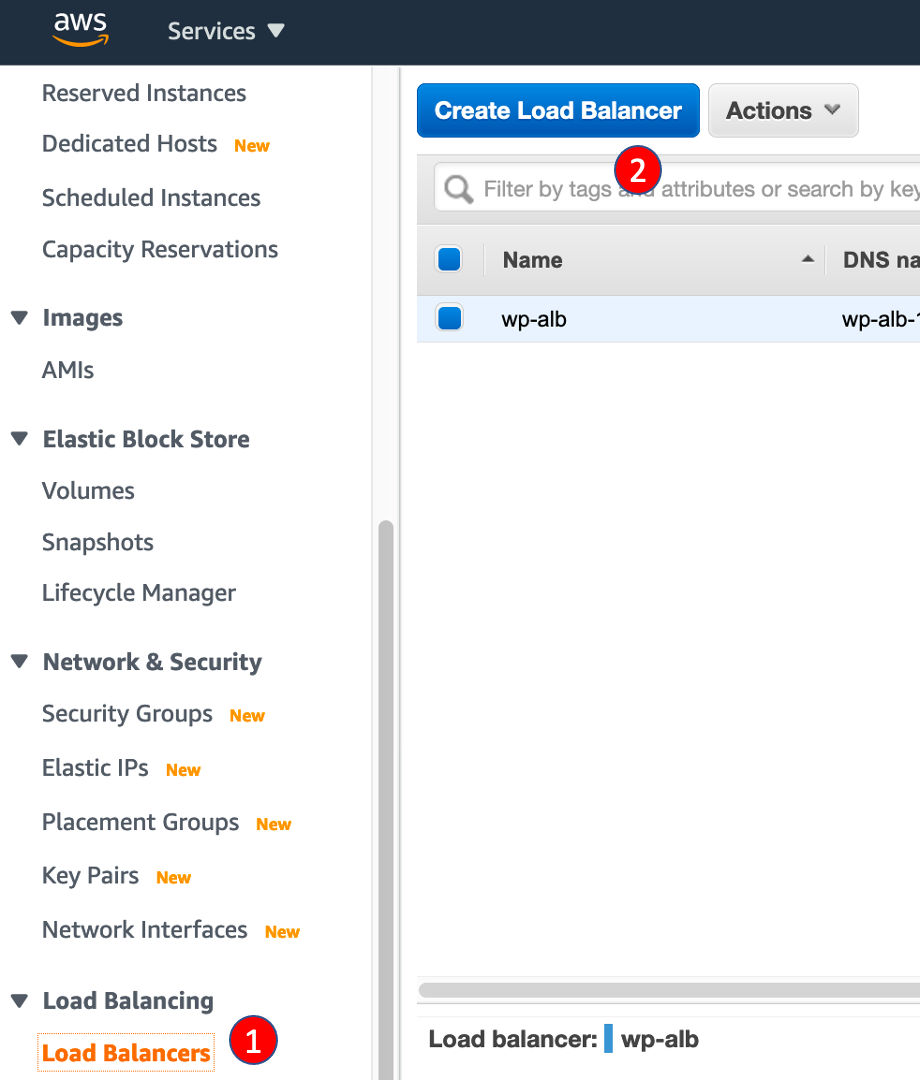Open the Services dropdown menu
Viewport: 920px width, 1086px height.
226,31
